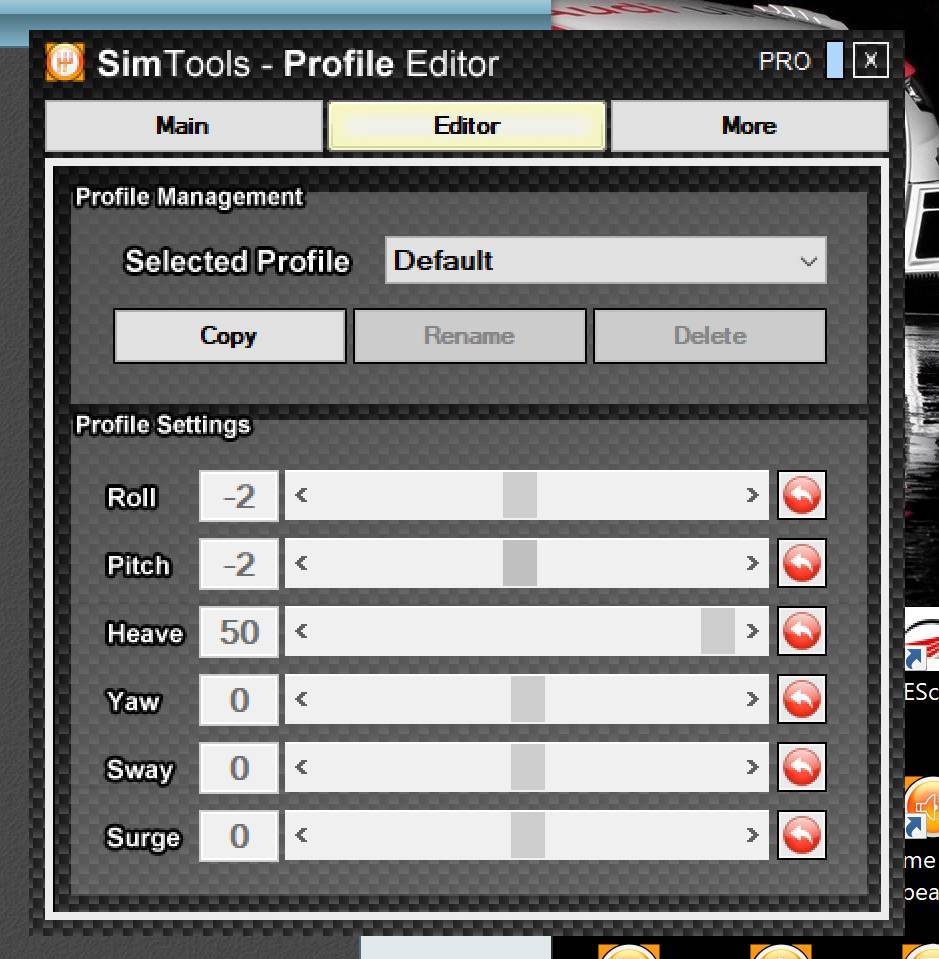Click the Sway slider thumb

tap(527, 768)
